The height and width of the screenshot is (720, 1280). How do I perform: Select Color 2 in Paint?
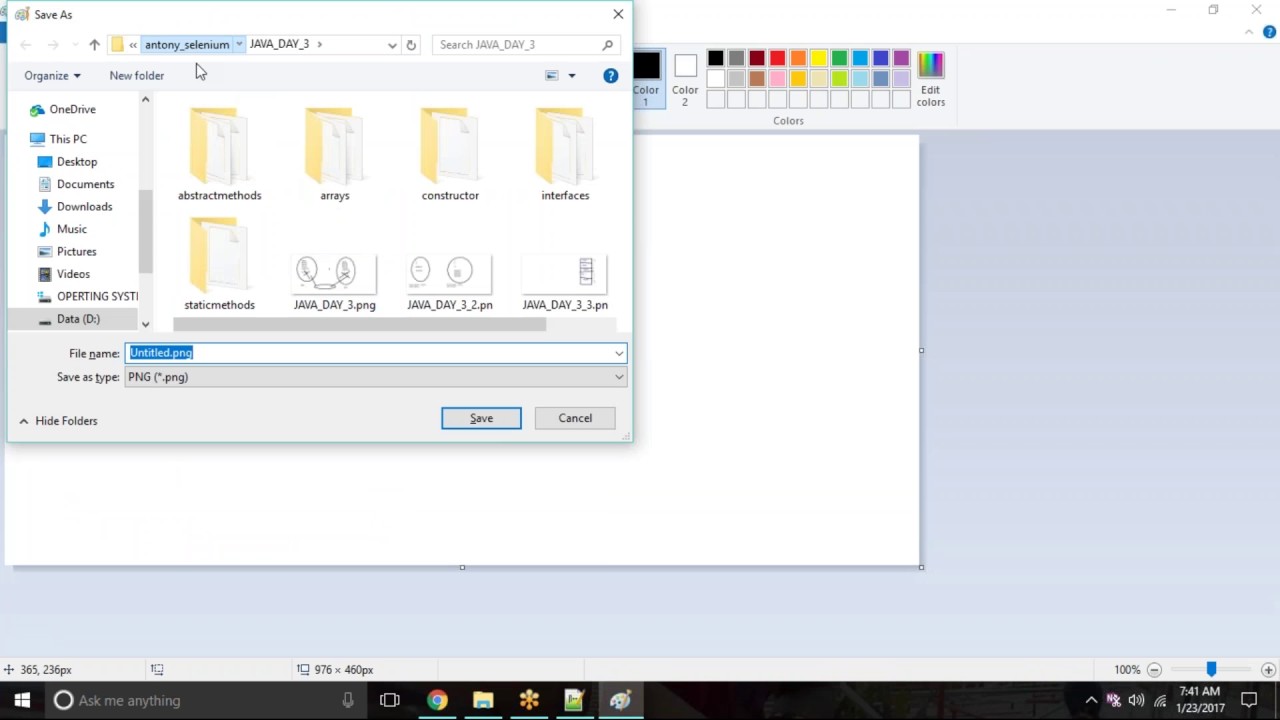point(685,79)
